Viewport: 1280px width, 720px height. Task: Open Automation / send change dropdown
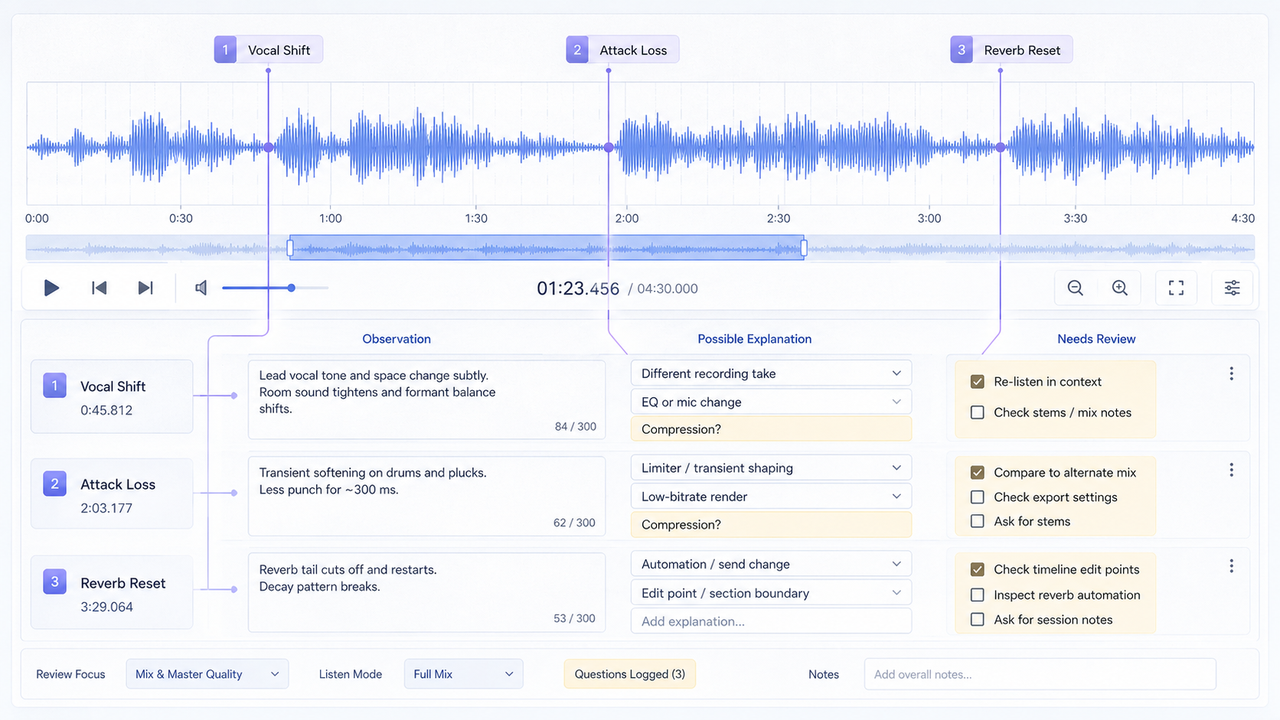pyautogui.click(x=771, y=564)
